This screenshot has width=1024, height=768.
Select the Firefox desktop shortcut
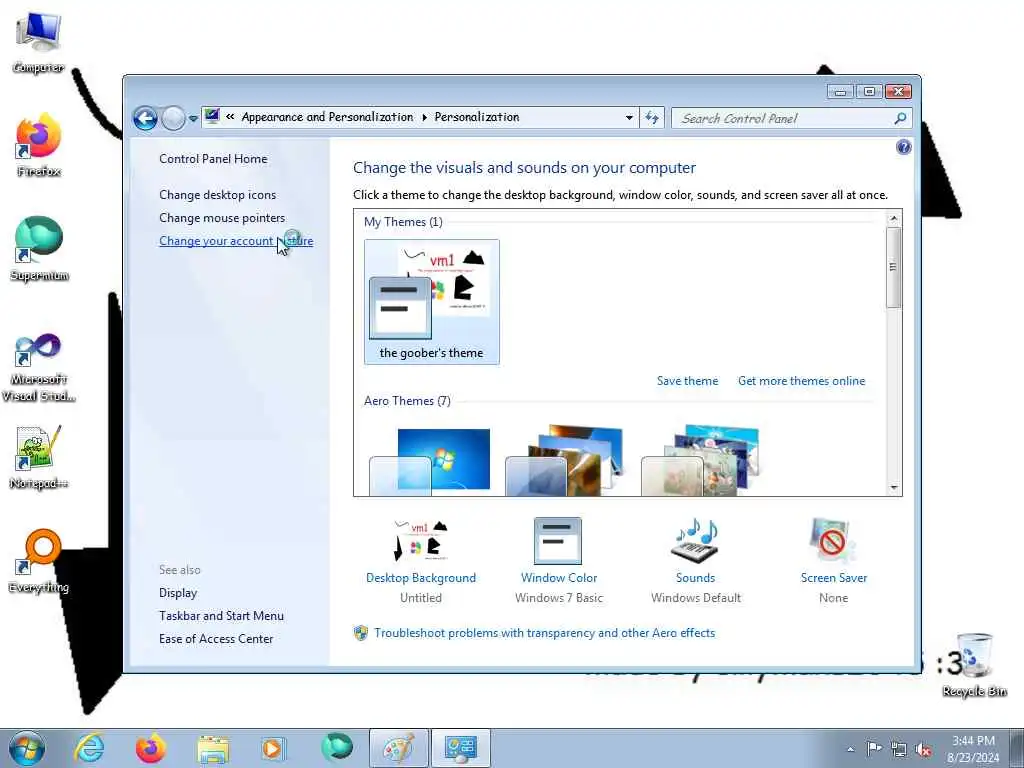click(x=39, y=146)
